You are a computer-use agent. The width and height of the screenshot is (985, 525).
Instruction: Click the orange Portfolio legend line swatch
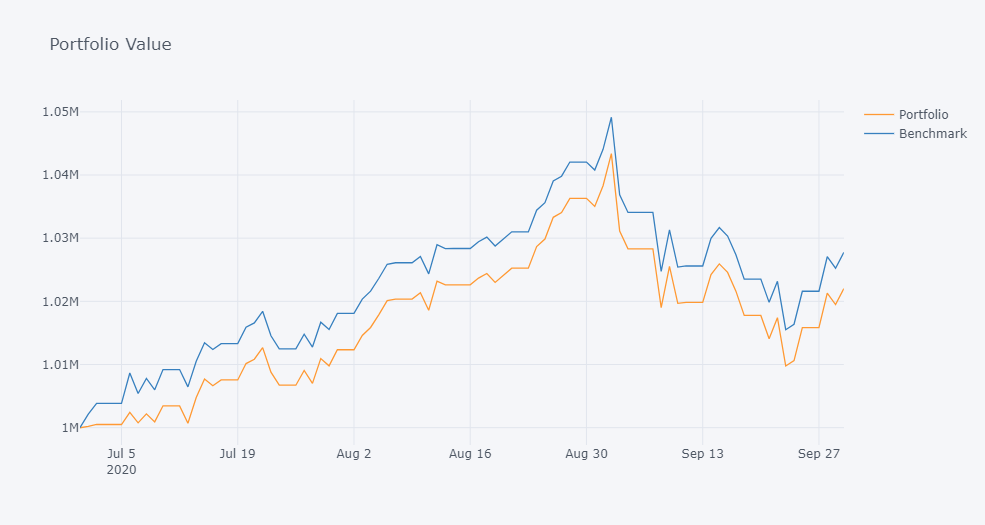click(x=878, y=114)
